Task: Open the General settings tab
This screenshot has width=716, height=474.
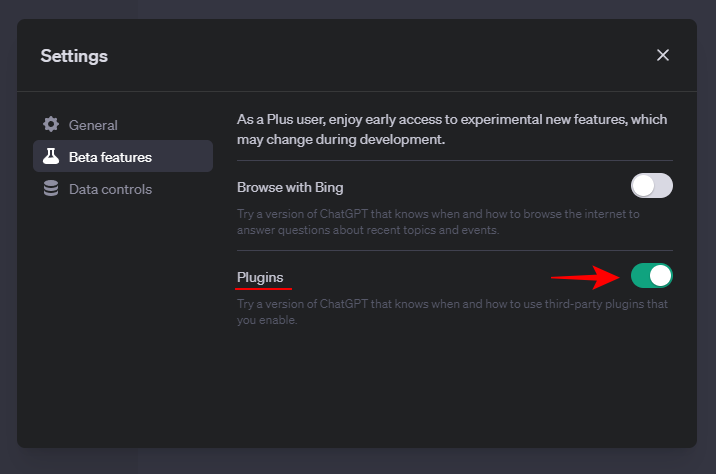Action: coord(93,125)
